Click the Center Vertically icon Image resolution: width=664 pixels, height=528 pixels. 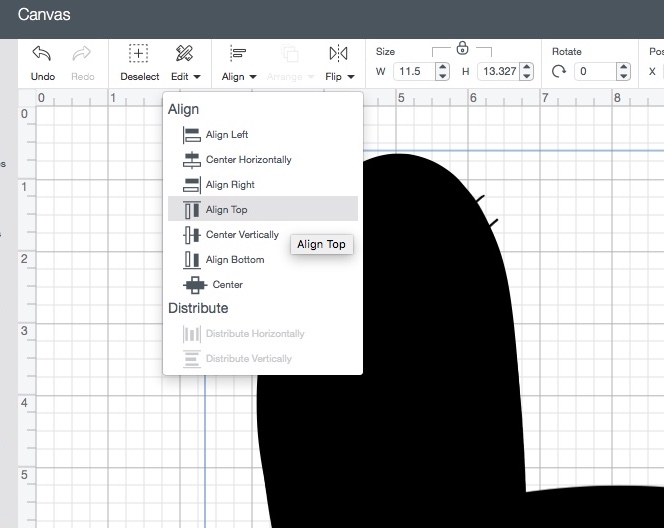click(191, 235)
